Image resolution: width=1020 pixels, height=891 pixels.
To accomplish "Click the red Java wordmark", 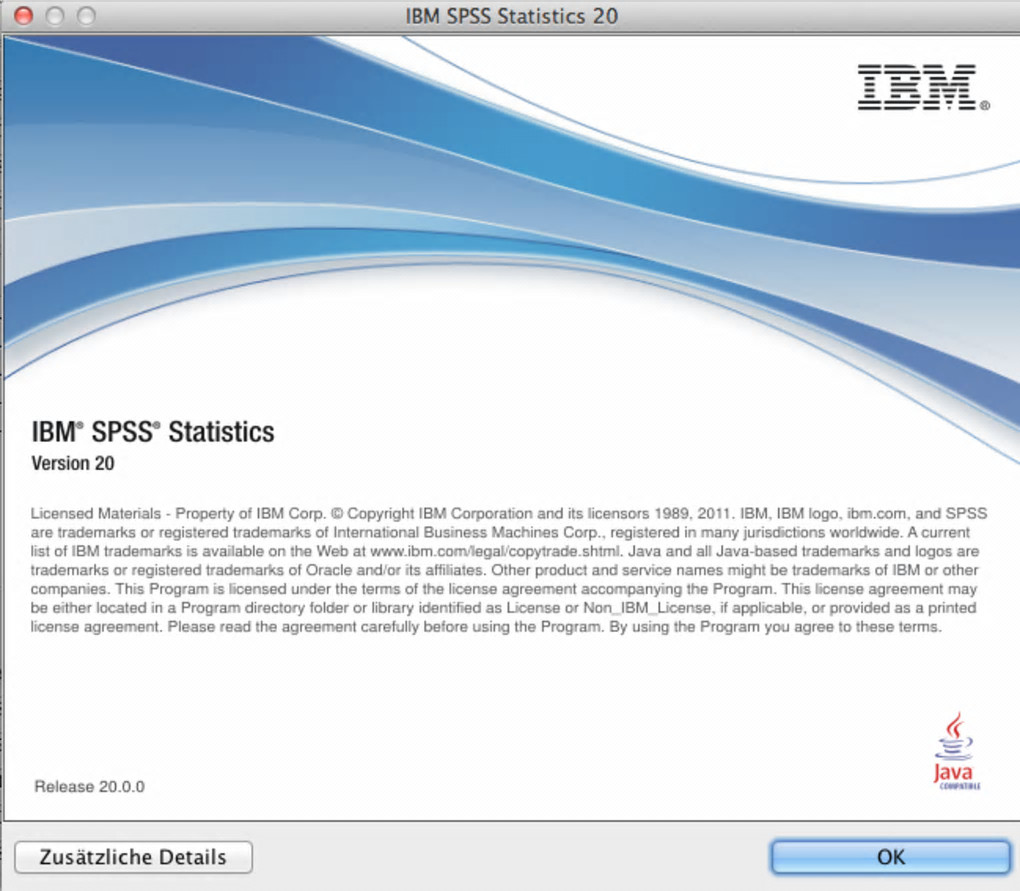I will (953, 773).
